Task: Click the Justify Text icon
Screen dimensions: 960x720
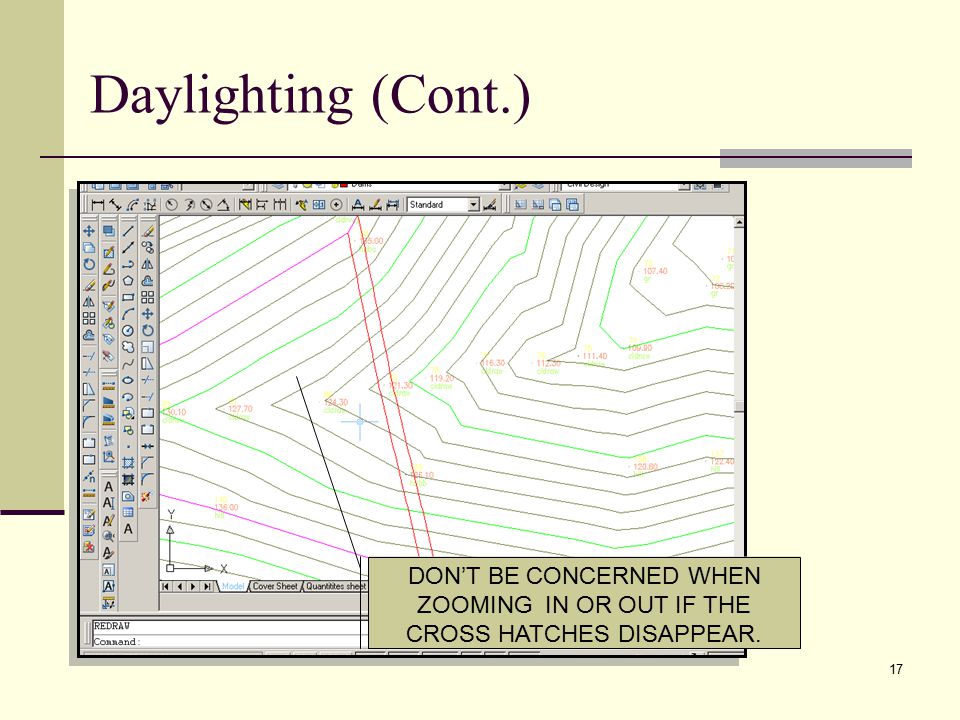Action: coord(108,587)
